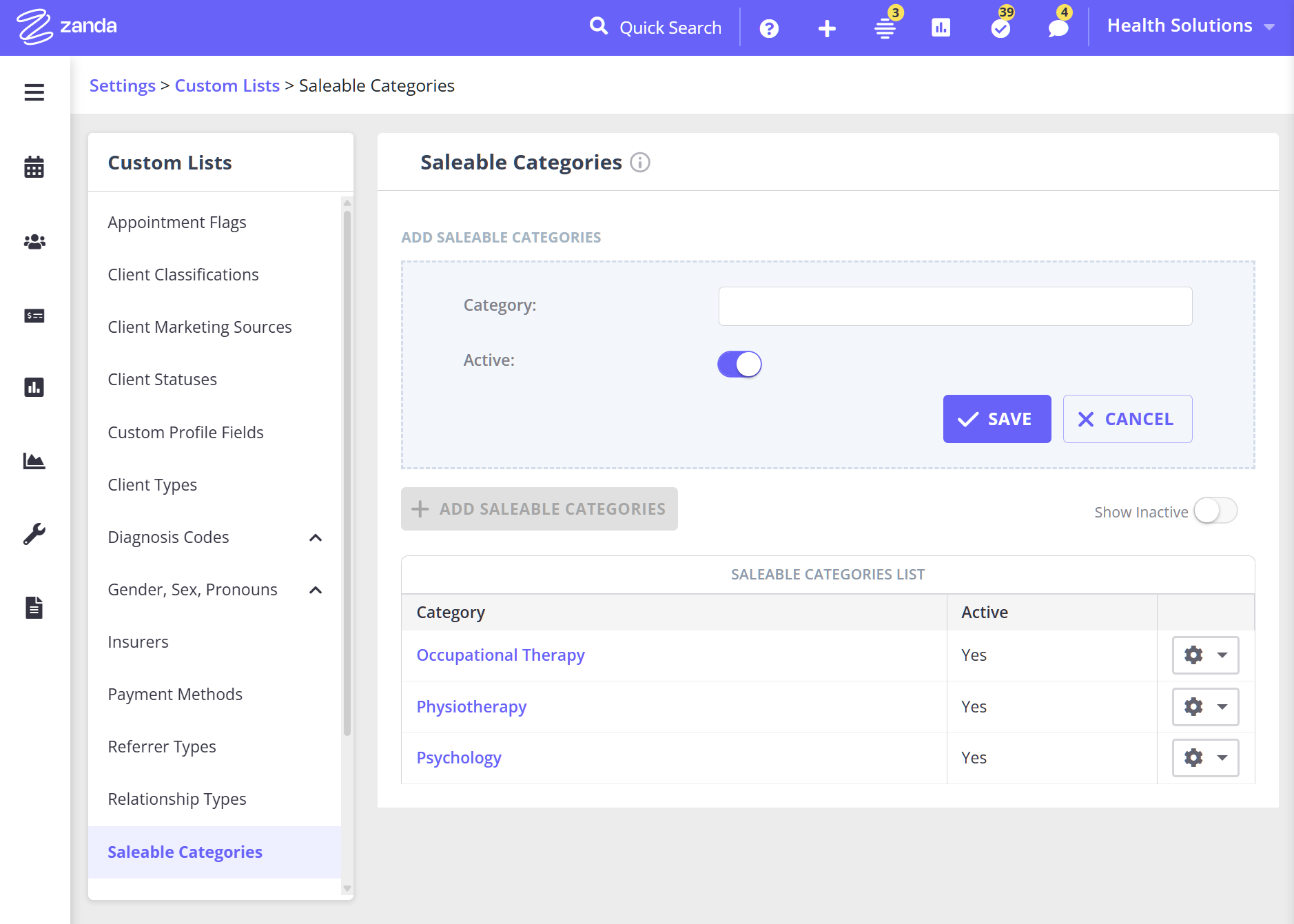The width and height of the screenshot is (1294, 924).
Task: Click the Save button
Action: tap(996, 419)
